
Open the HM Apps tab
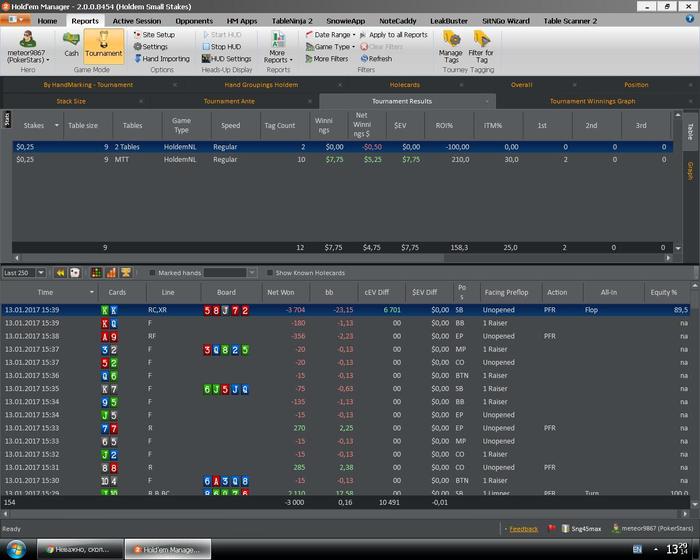(x=242, y=21)
